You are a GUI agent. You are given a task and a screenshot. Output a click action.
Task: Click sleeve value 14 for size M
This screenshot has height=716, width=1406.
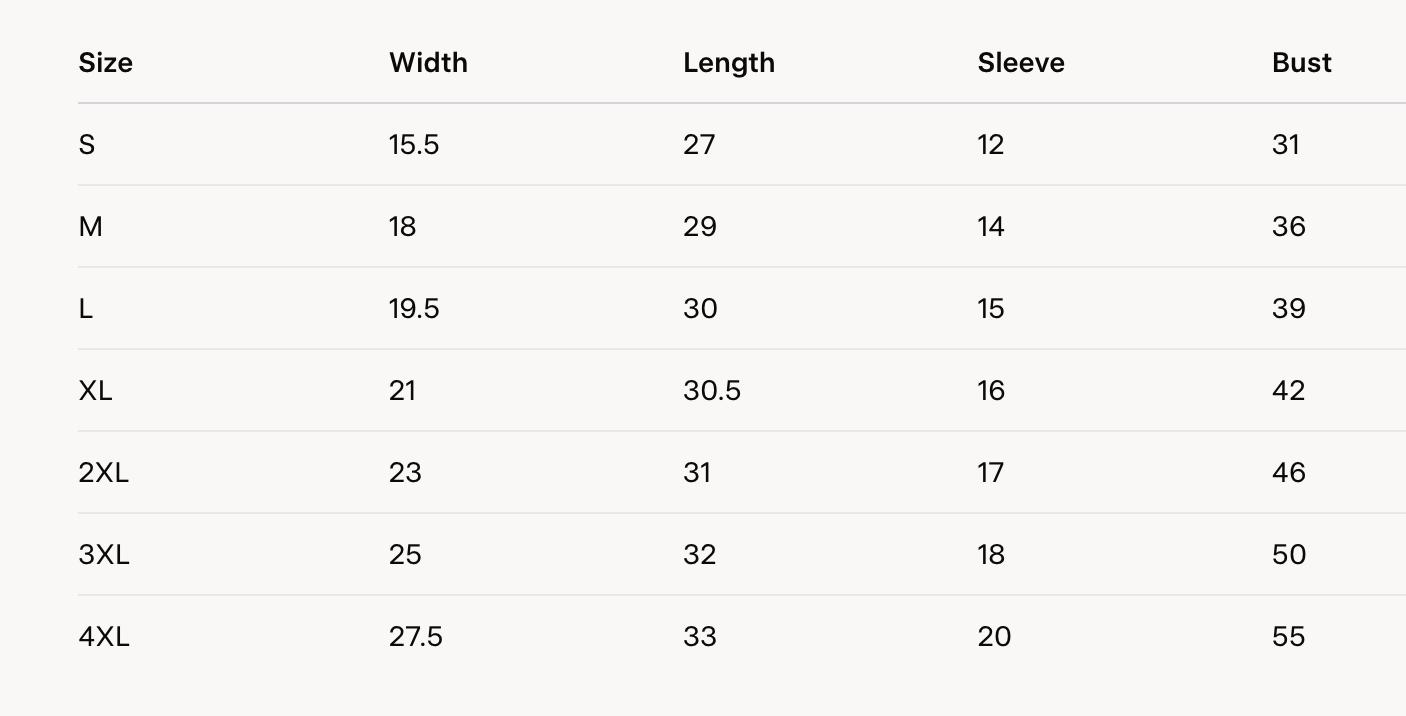click(x=990, y=227)
